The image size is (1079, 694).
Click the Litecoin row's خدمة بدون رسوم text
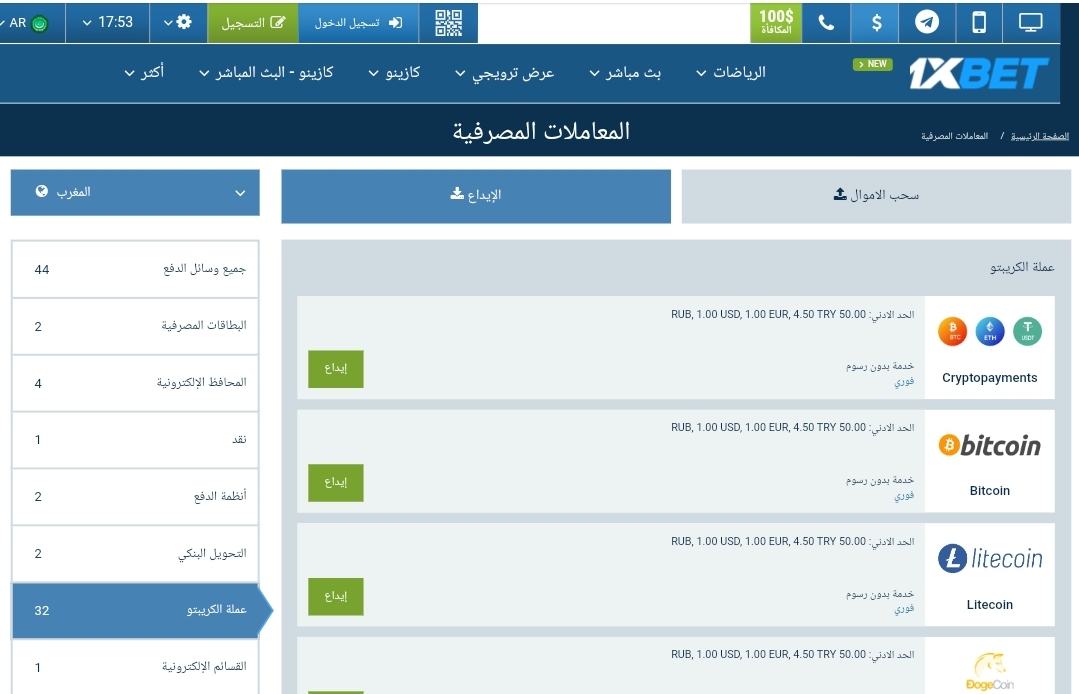click(x=880, y=594)
